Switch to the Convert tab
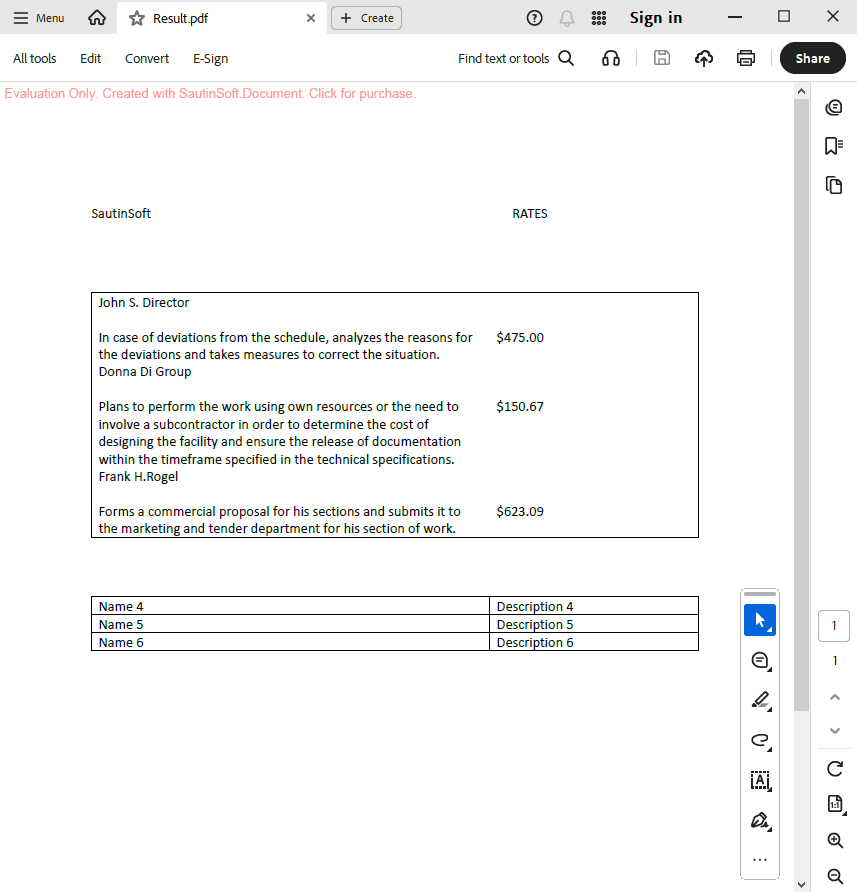The width and height of the screenshot is (857, 892). (146, 58)
